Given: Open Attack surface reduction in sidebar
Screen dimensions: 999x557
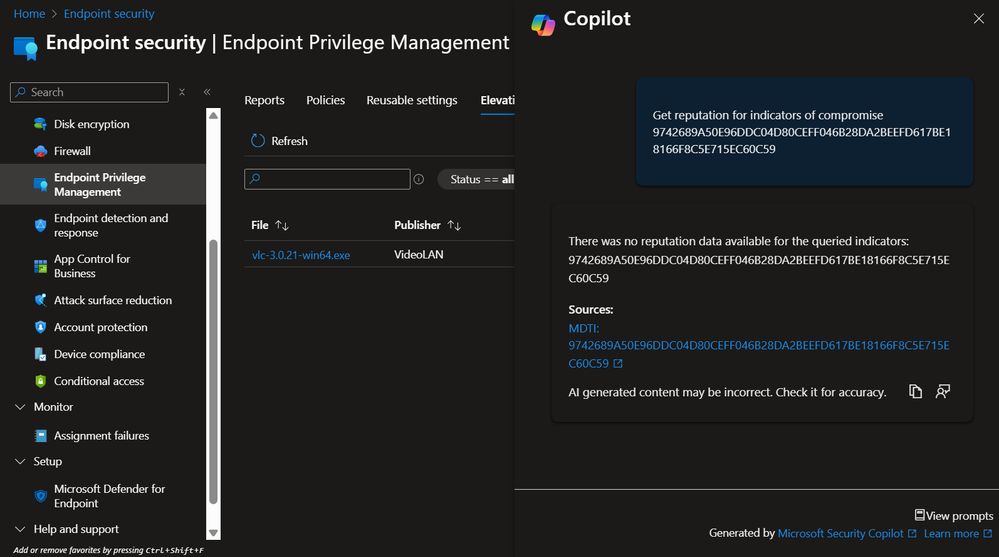Looking at the screenshot, I should [113, 300].
